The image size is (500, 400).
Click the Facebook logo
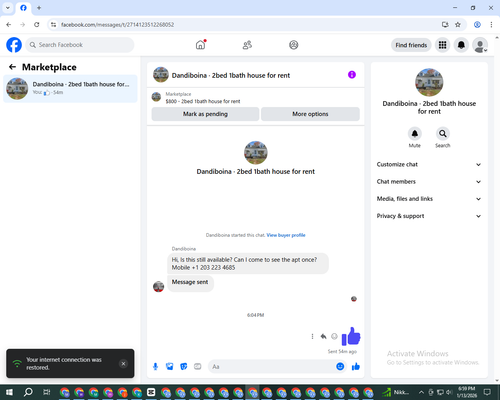(14, 45)
